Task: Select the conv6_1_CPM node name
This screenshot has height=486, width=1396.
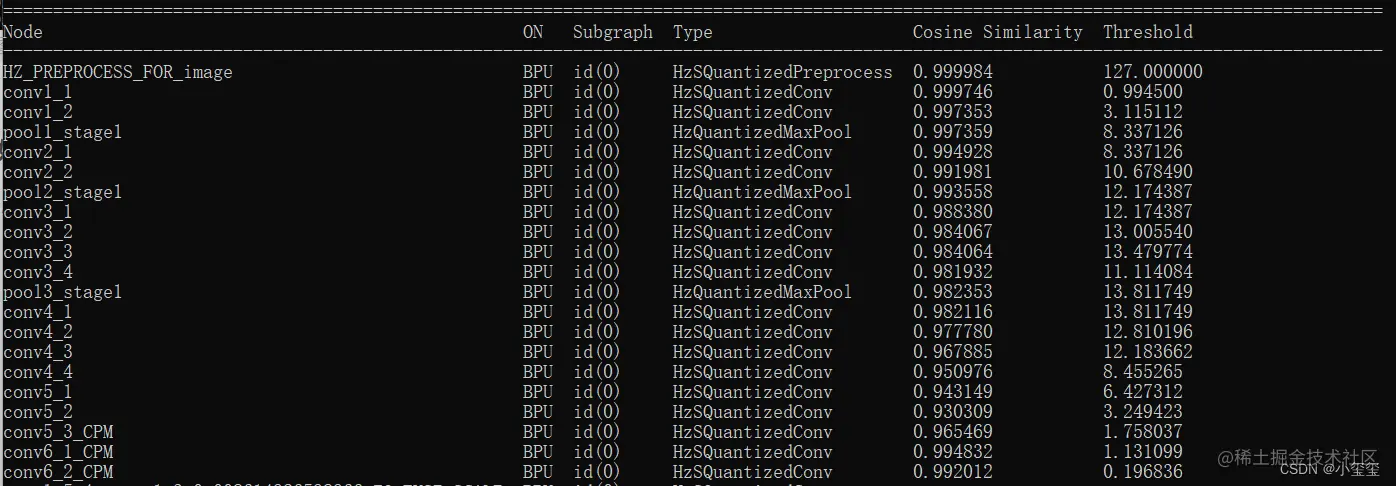Action: [x=58, y=452]
